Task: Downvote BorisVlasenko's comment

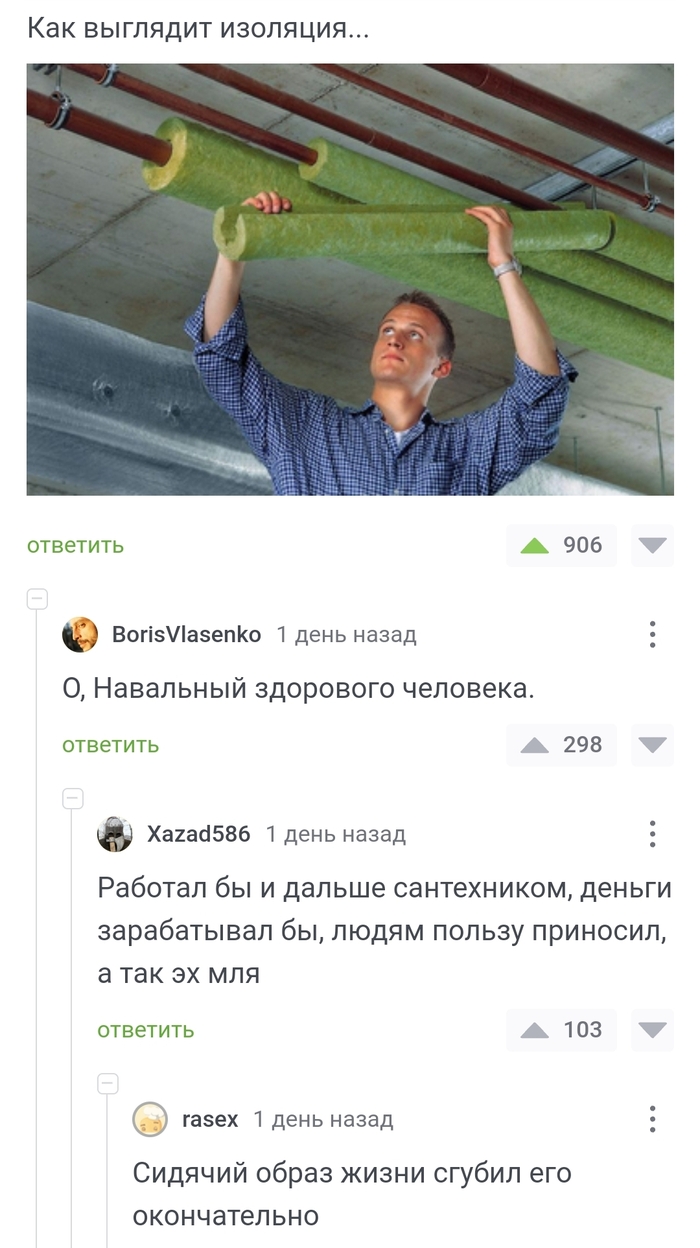Action: click(653, 745)
